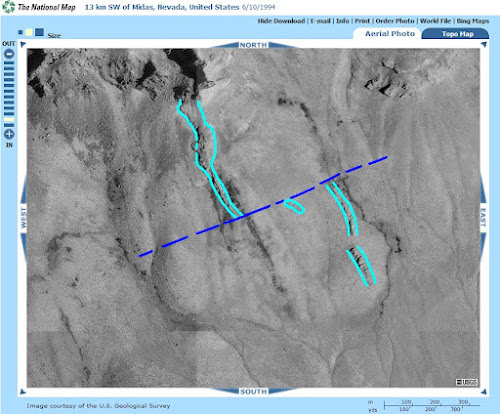
Task: Click the '13 km SW of Midas, Nevada' title
Action: [x=162, y=7]
